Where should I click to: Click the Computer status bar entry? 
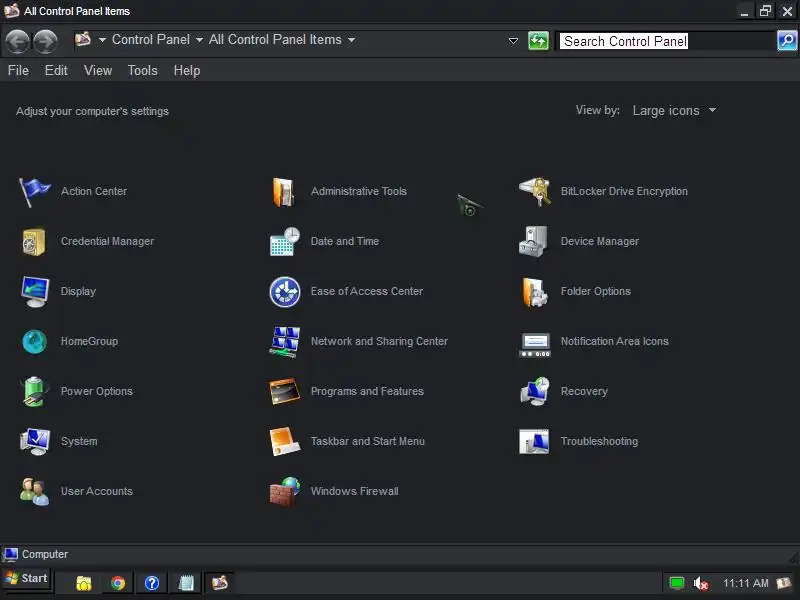click(36, 554)
